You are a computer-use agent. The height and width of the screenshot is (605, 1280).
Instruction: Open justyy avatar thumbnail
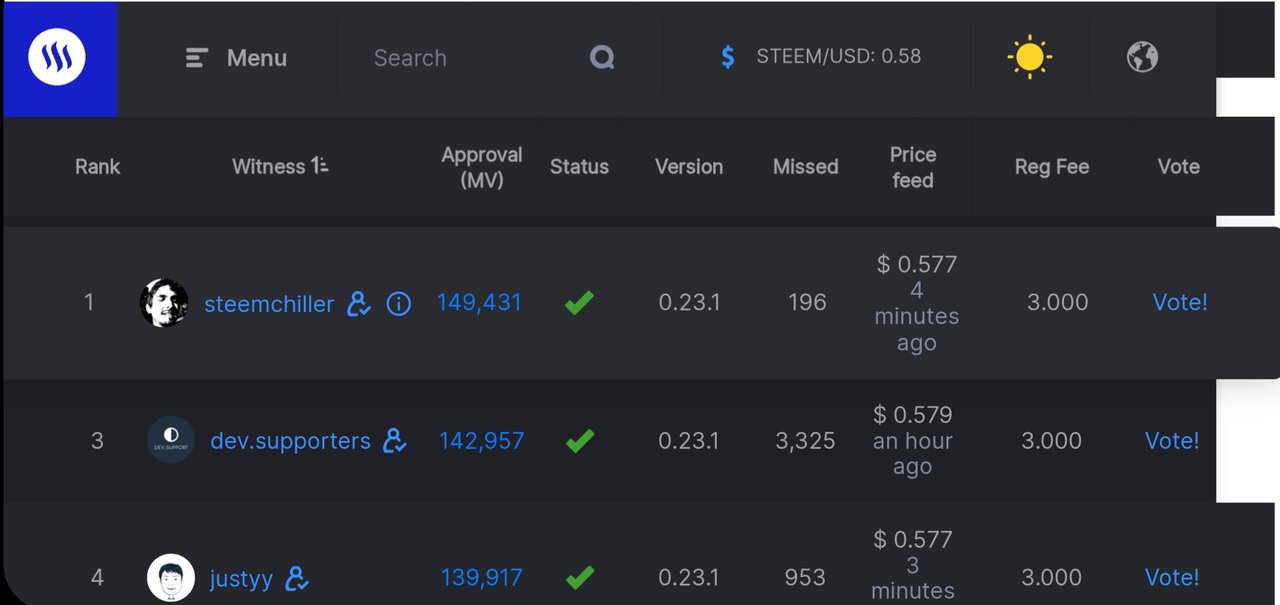click(171, 578)
